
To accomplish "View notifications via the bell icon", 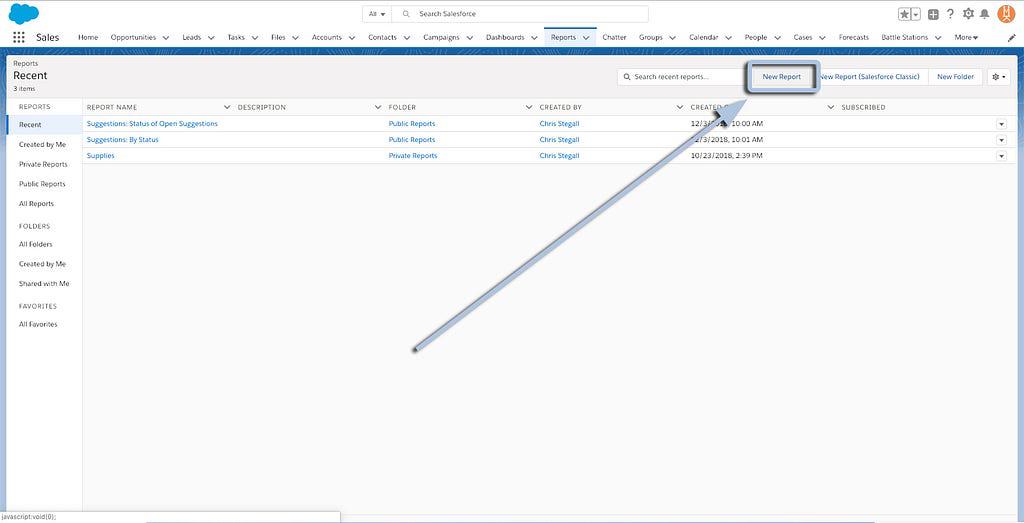I will coord(985,14).
